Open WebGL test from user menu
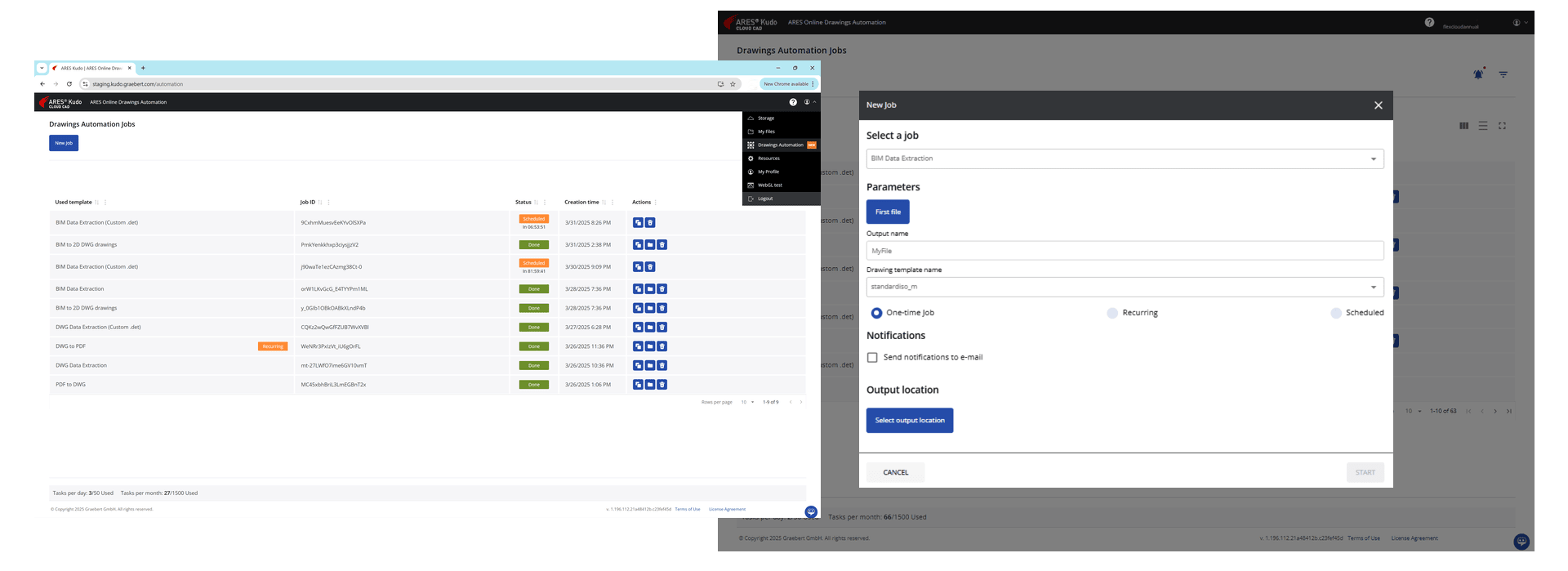The image size is (1568, 571). (x=781, y=185)
